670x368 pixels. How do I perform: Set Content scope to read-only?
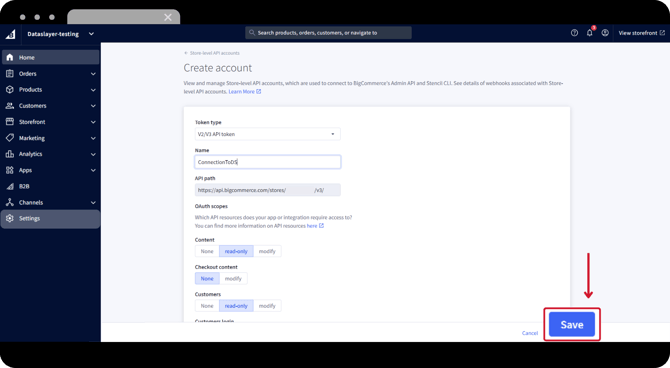point(236,251)
